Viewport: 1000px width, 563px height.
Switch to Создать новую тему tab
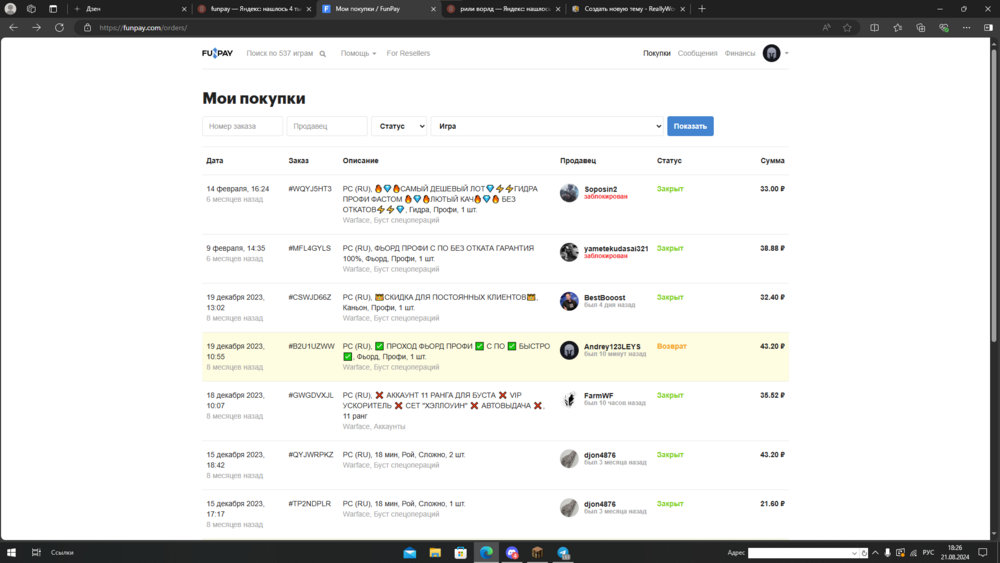coord(628,9)
